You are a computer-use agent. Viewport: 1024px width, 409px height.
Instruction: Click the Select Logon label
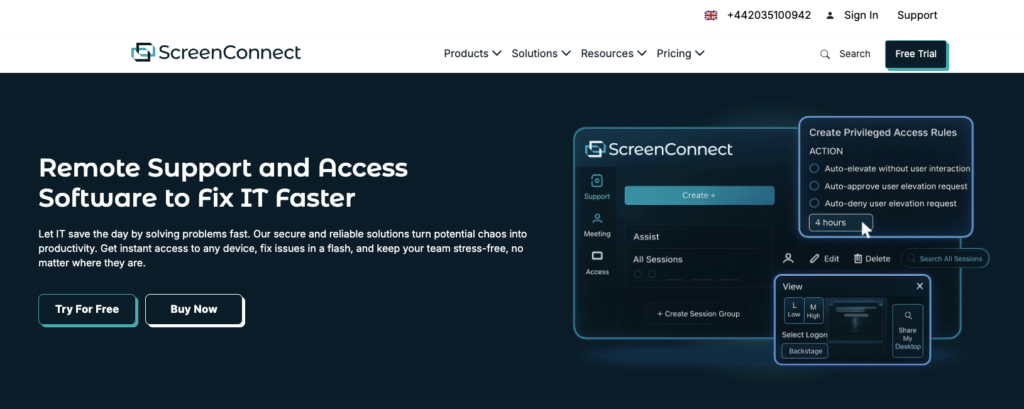[x=805, y=335]
